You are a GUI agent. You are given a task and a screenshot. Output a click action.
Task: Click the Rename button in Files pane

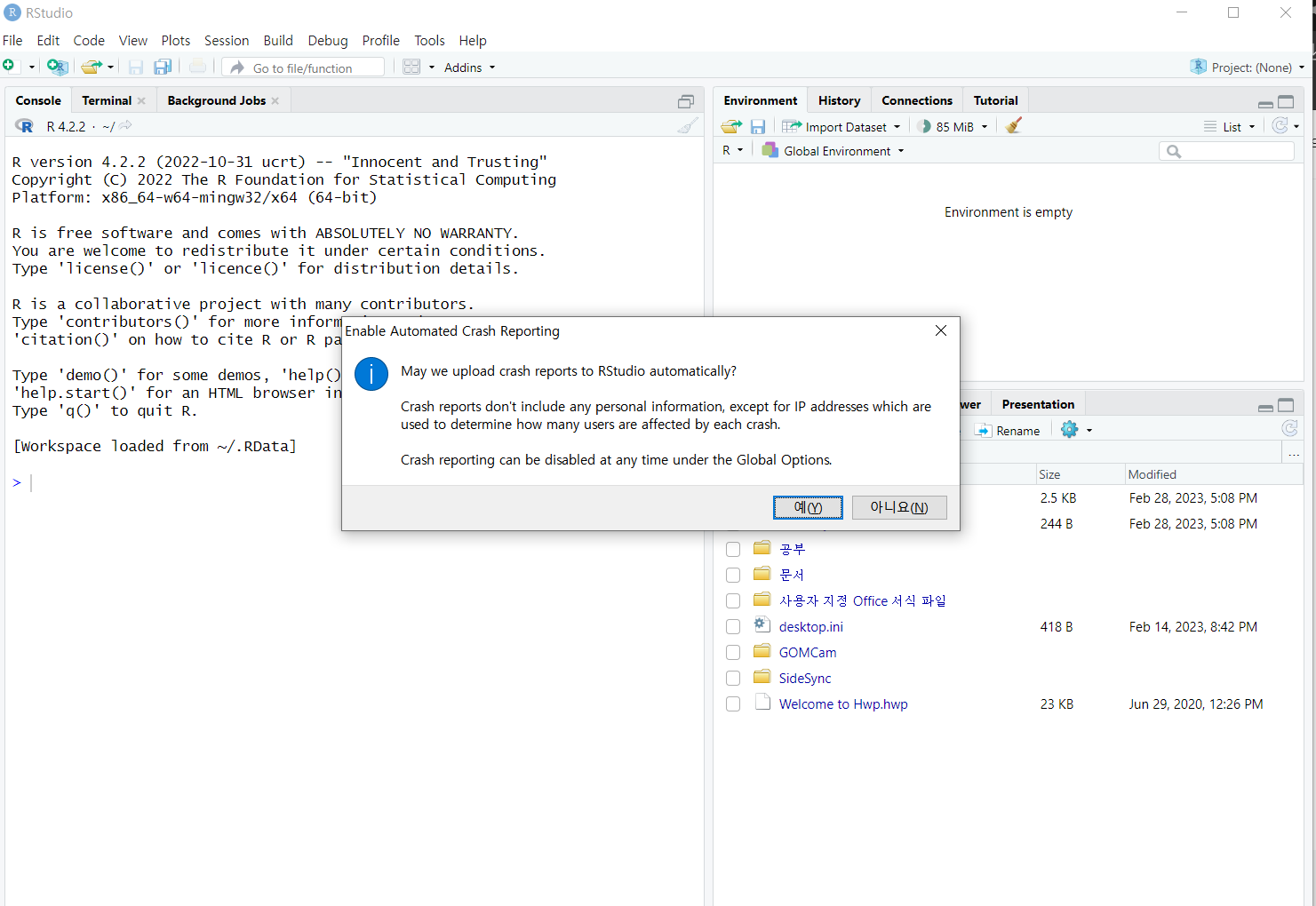coord(1008,431)
